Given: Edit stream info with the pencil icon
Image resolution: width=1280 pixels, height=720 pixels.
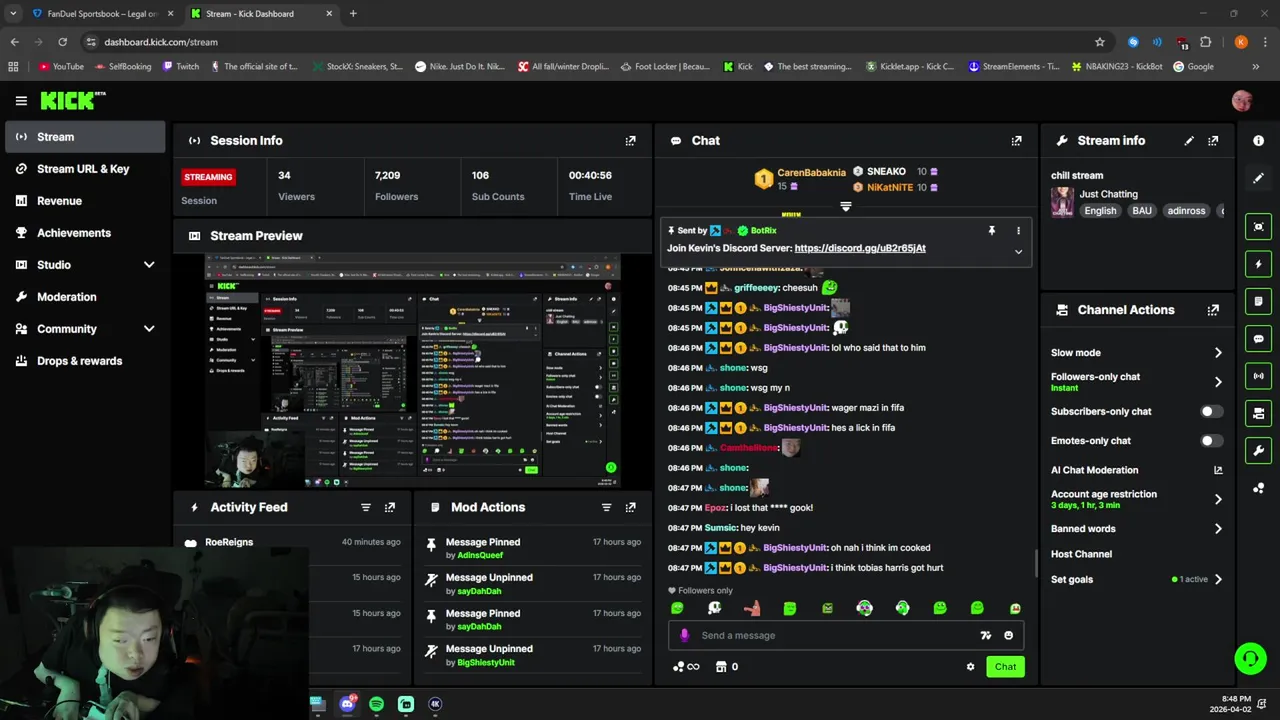Looking at the screenshot, I should 1189,141.
